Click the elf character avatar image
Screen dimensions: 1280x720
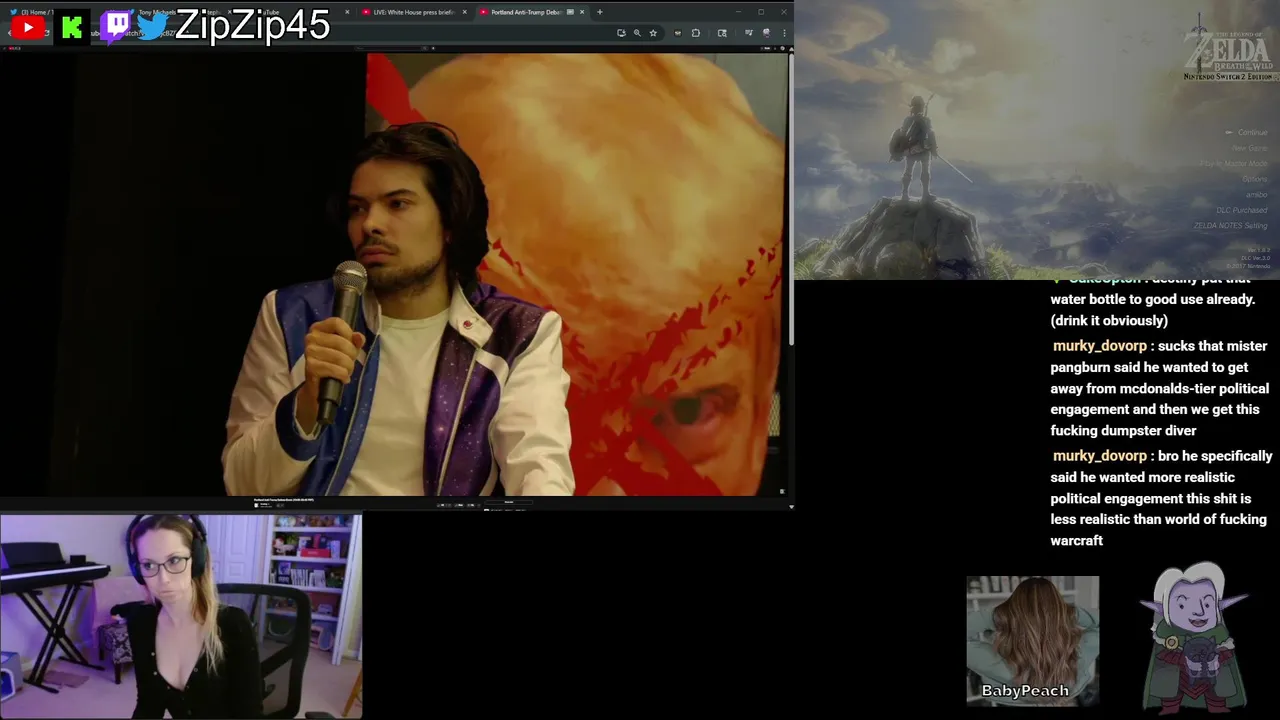(1196, 638)
